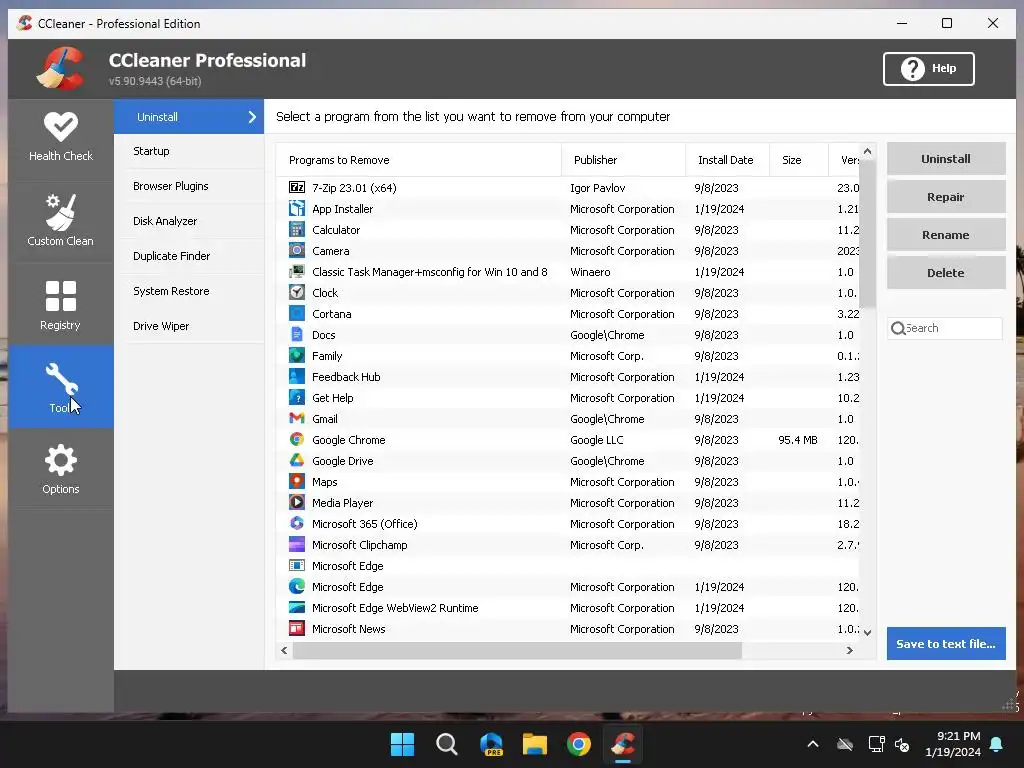The image size is (1024, 768).
Task: Click the Feedback Hub icon
Action: point(296,376)
